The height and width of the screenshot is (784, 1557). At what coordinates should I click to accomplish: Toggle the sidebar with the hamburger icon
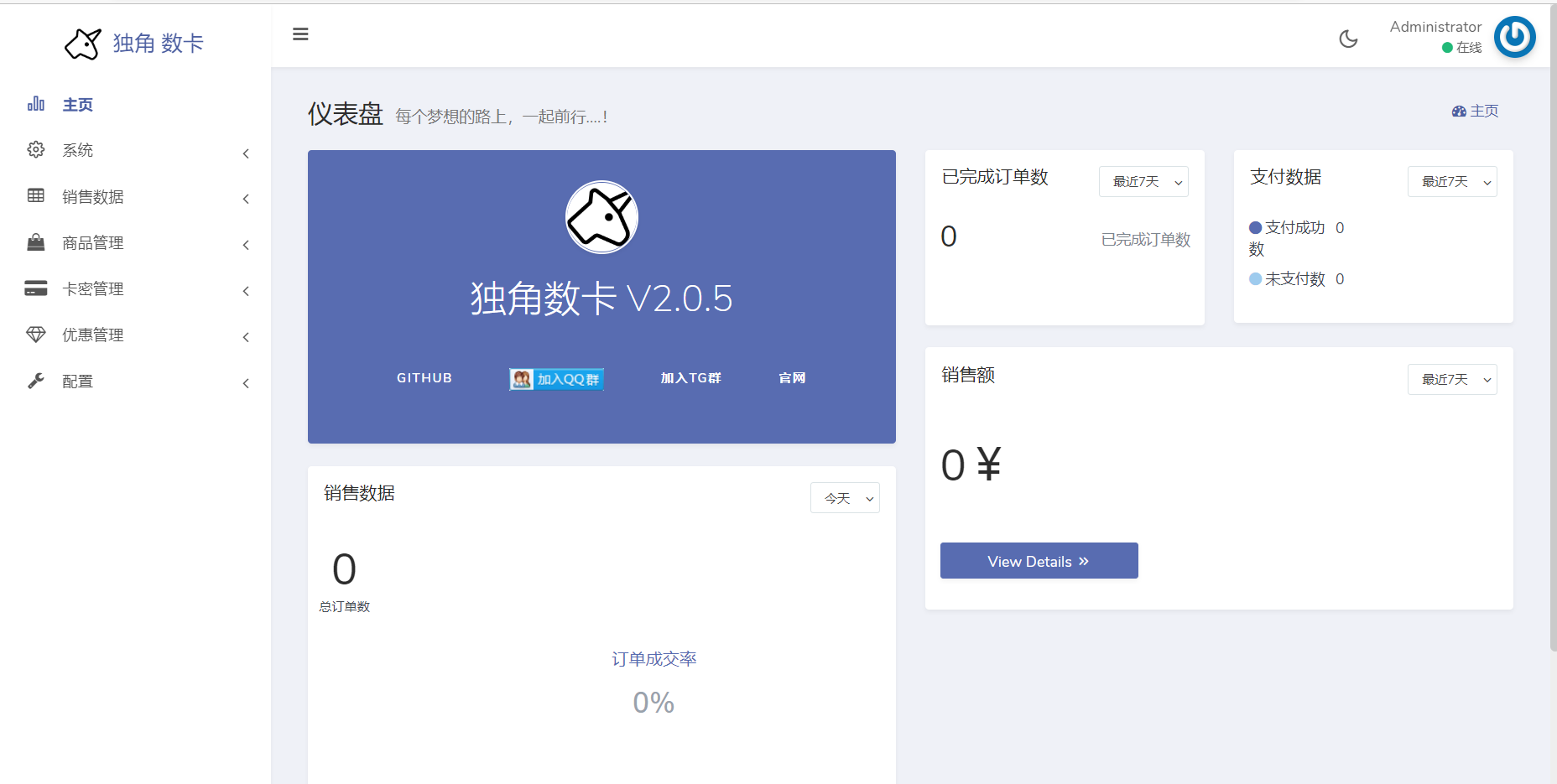tap(300, 34)
